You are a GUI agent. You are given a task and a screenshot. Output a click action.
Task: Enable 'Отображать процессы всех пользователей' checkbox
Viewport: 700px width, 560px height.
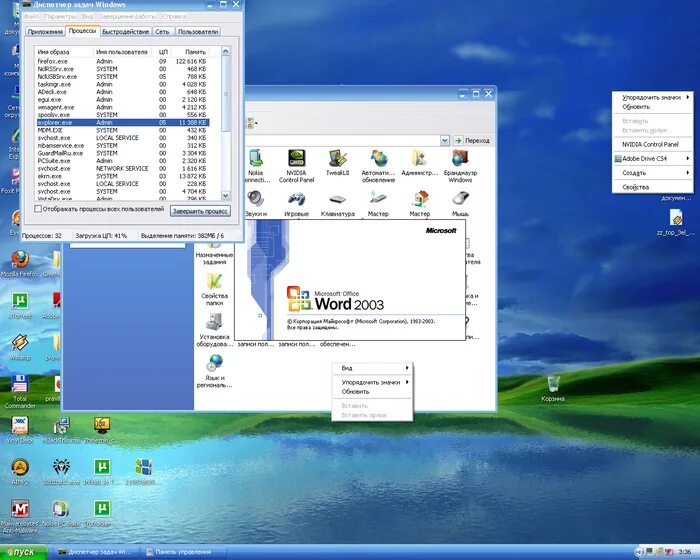tap(38, 209)
